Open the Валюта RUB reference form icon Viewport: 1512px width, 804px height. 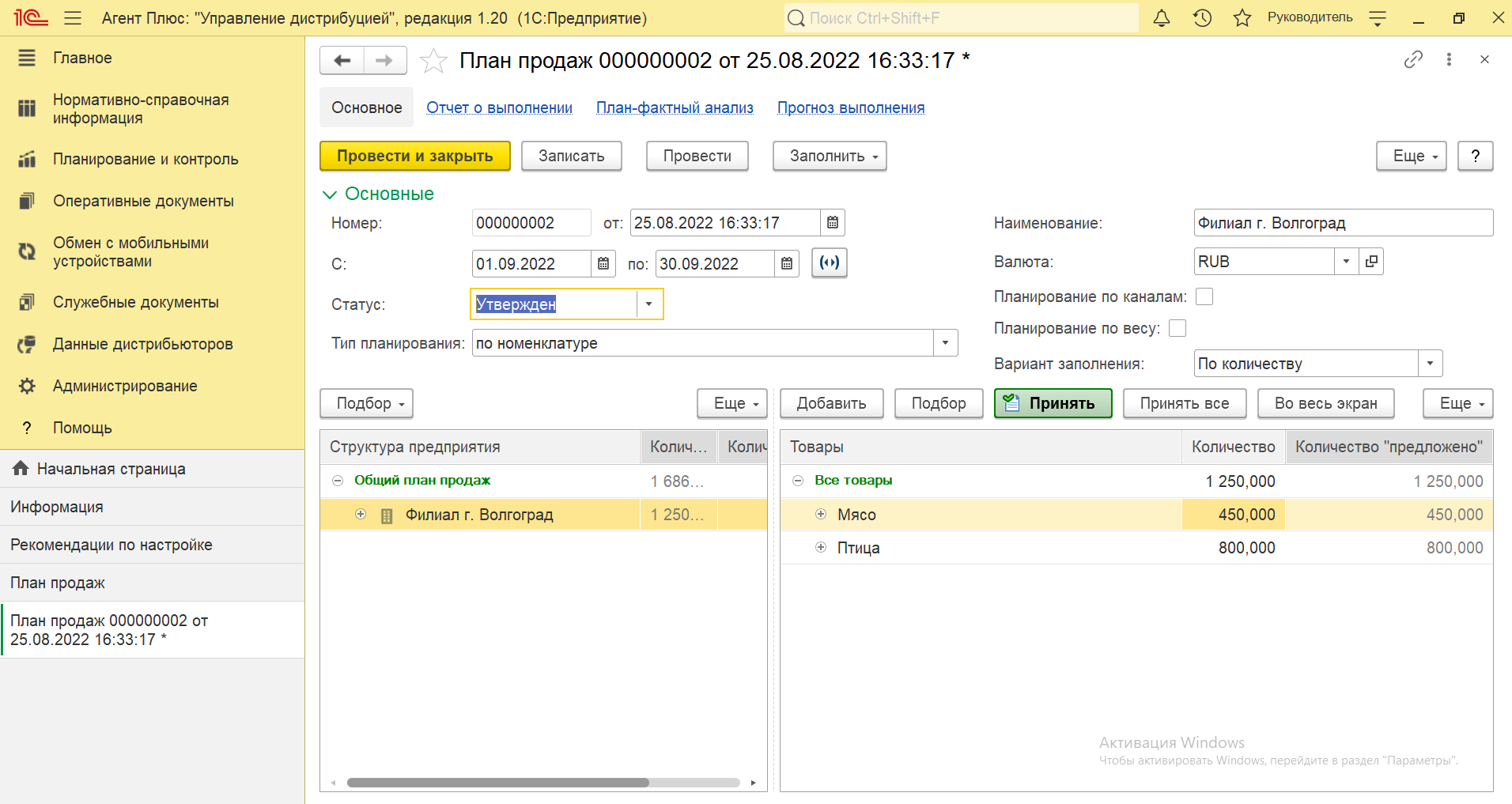tap(1371, 262)
